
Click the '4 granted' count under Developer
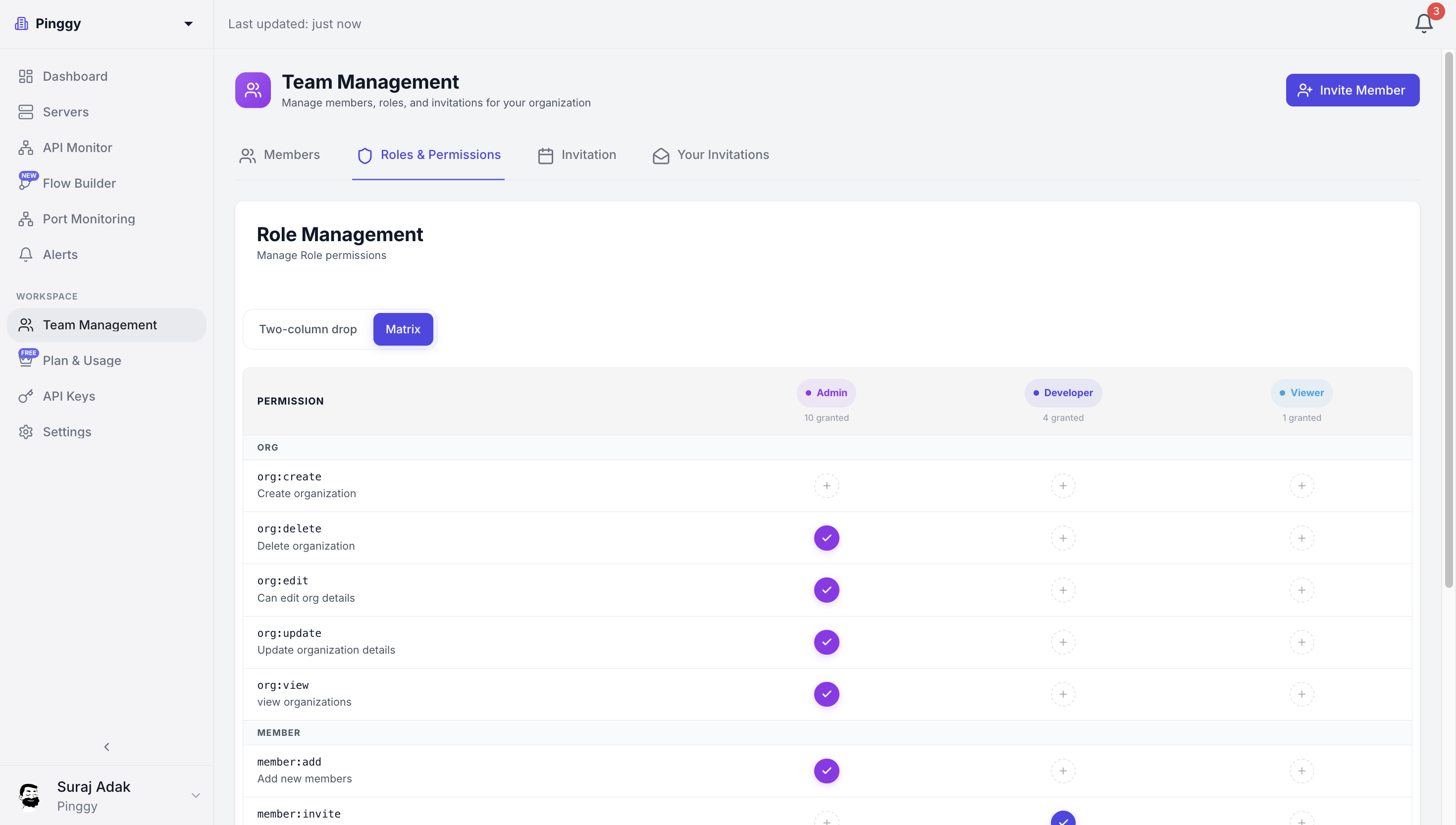point(1063,418)
